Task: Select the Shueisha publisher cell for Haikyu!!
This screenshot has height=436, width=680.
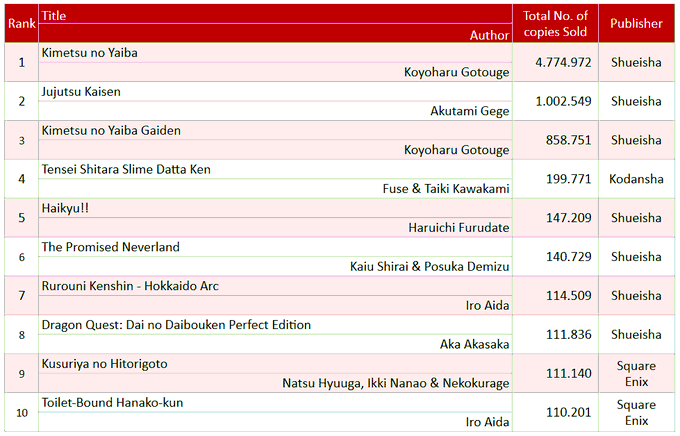Action: 636,218
